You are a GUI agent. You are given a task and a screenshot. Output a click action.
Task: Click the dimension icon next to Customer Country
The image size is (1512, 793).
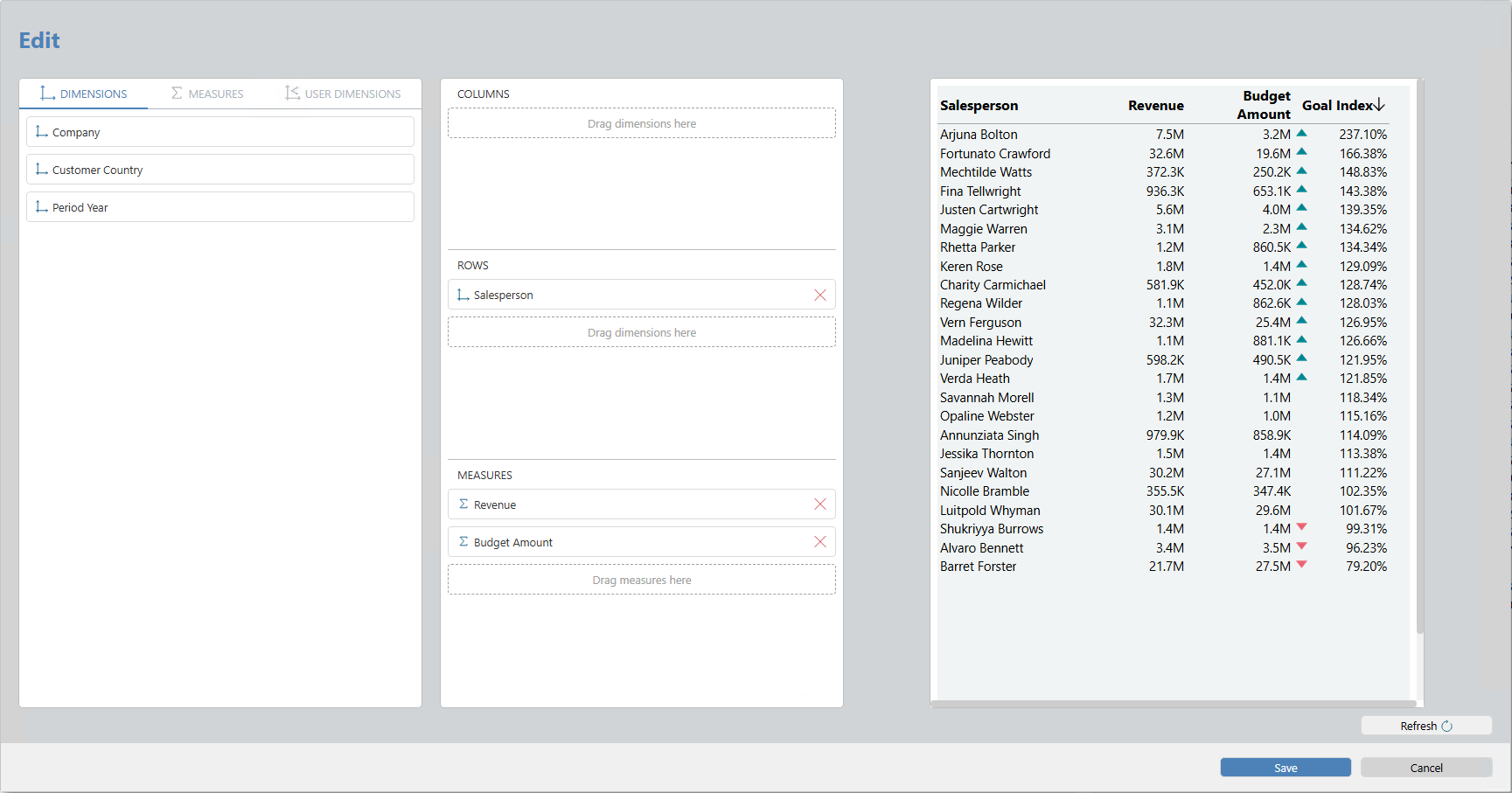tap(42, 170)
